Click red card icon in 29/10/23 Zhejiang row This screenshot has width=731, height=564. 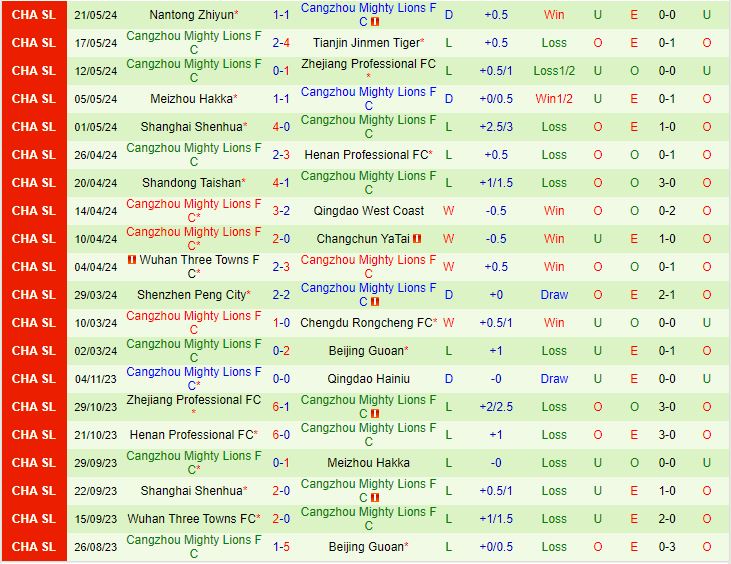[x=375, y=413]
